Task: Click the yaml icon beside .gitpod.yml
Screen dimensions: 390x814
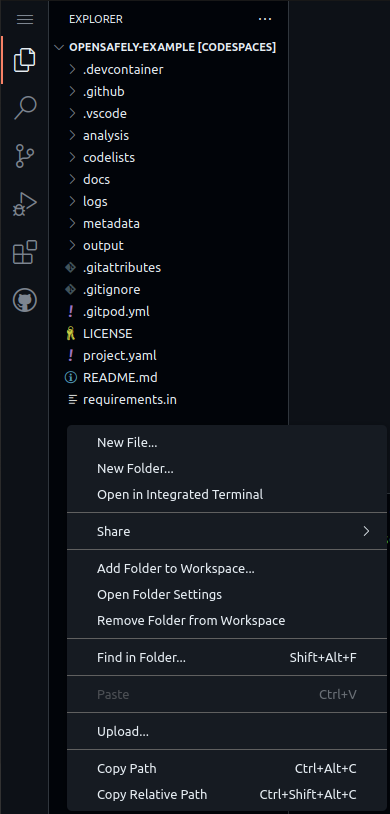Action: pos(71,311)
